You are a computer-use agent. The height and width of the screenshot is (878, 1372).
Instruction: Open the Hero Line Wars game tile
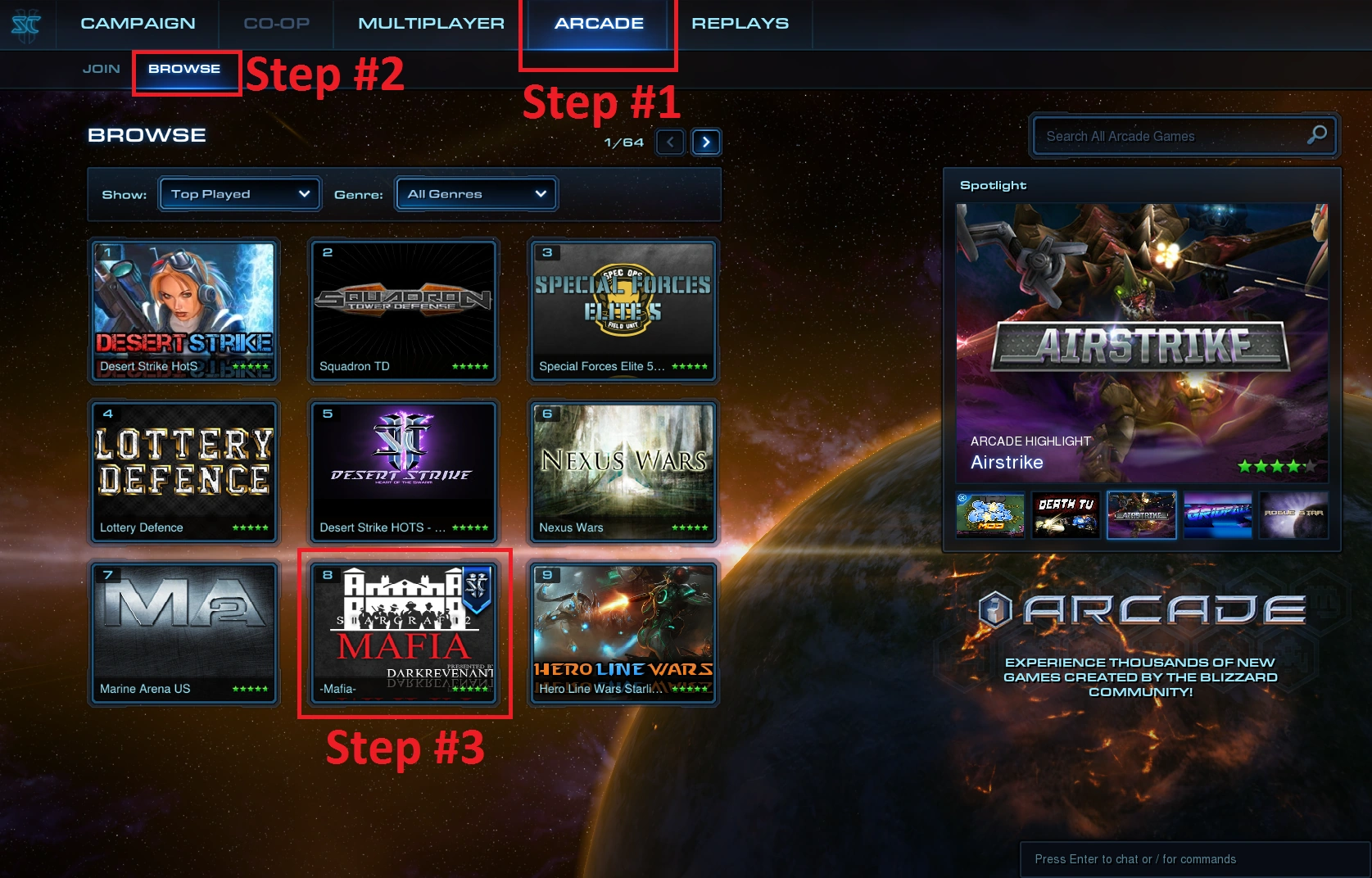point(623,633)
